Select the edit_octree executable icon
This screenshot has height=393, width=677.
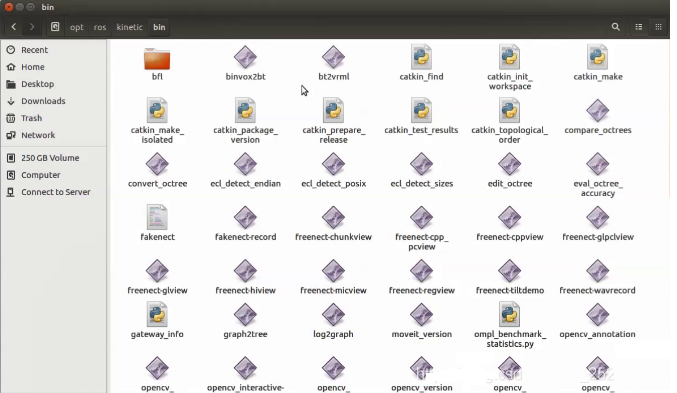click(x=509, y=164)
